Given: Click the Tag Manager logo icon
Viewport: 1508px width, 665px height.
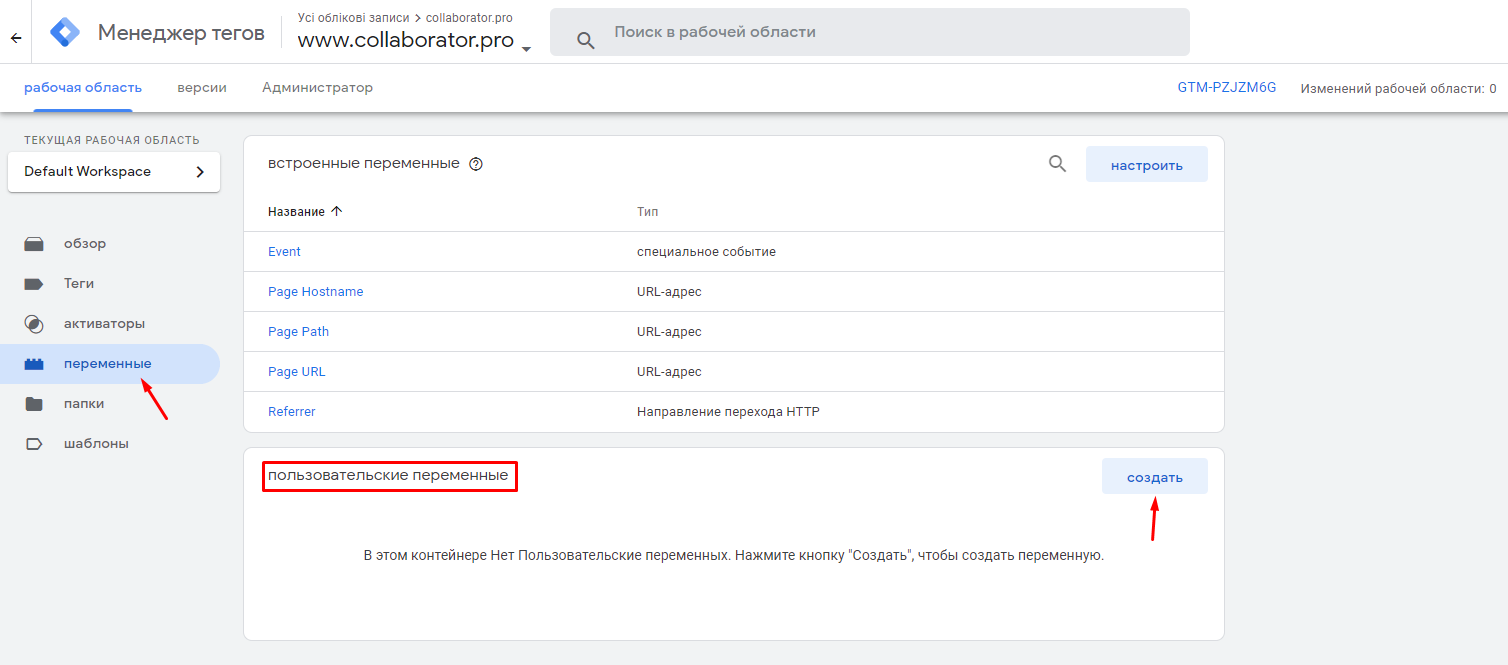Looking at the screenshot, I should coord(66,33).
